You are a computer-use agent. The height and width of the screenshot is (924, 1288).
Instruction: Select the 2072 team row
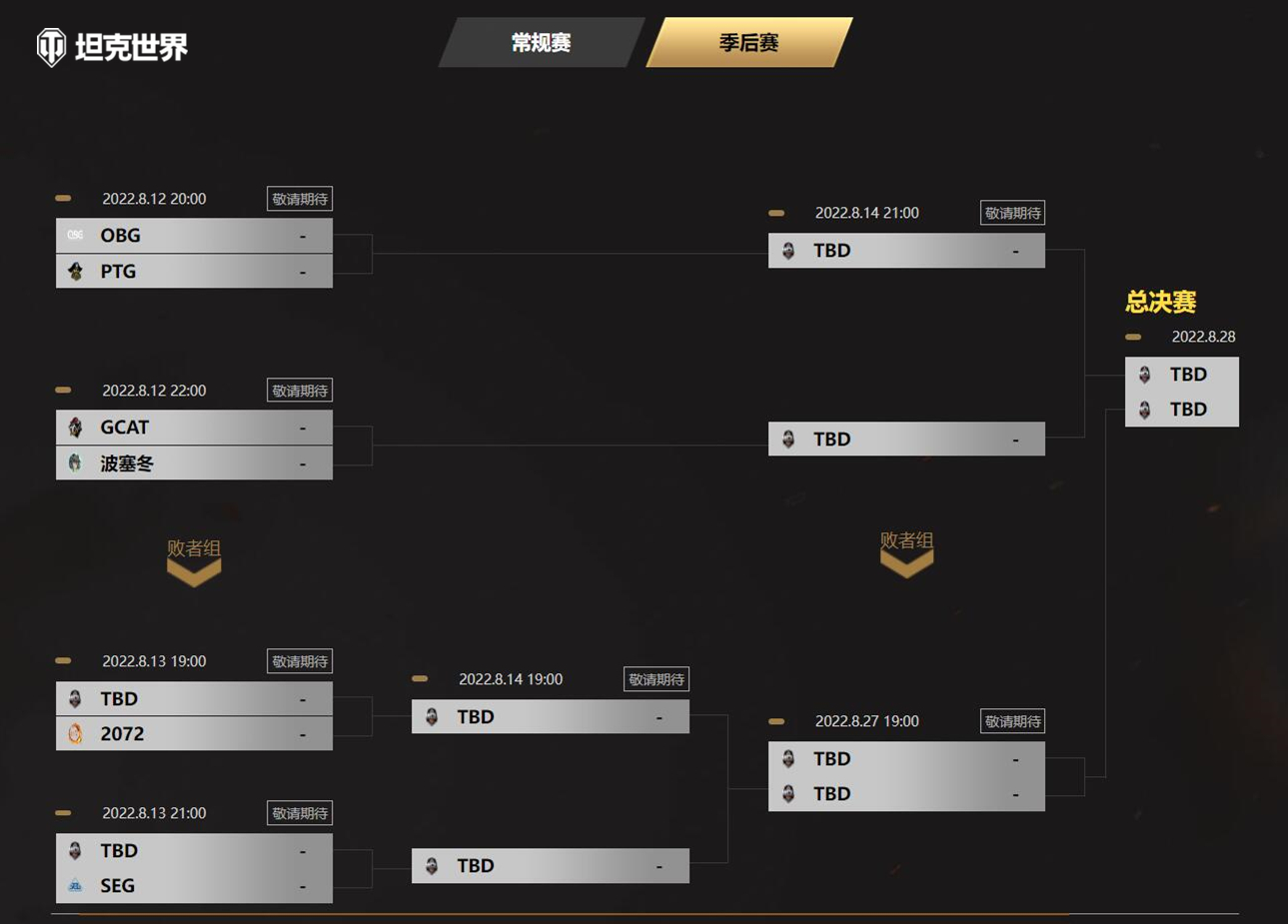pyautogui.click(x=194, y=734)
